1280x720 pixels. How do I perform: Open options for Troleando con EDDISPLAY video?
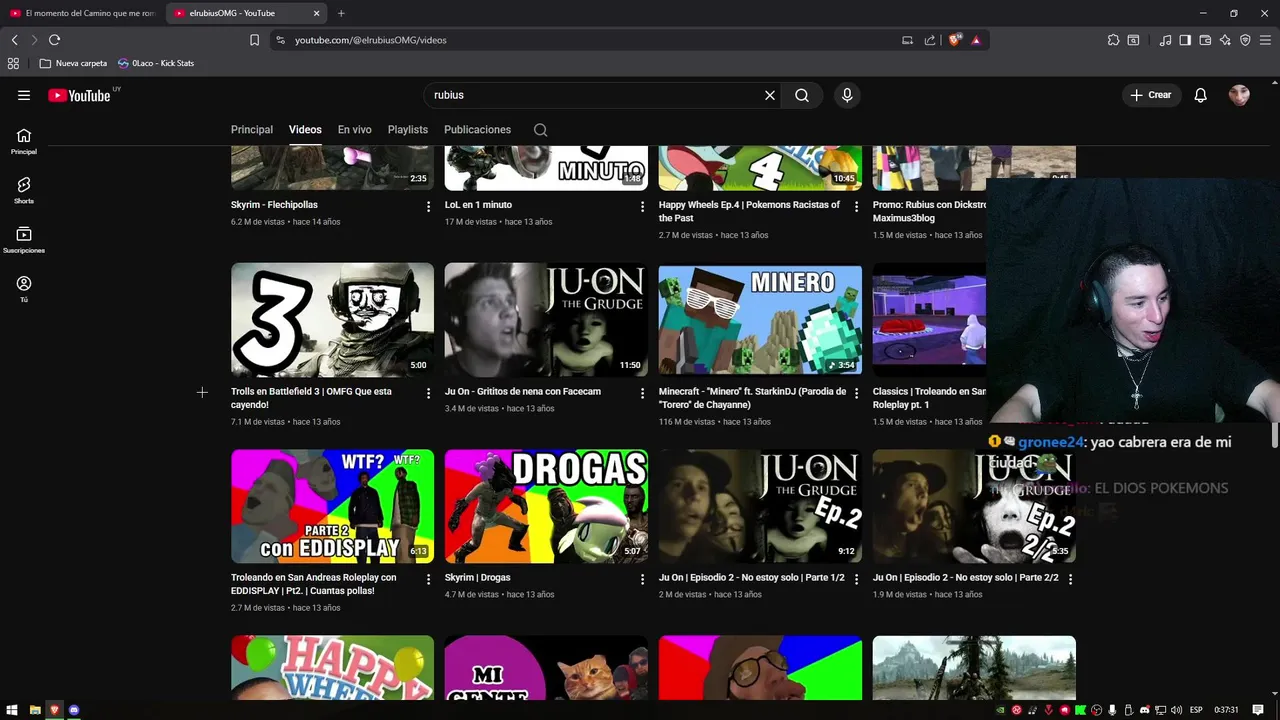click(429, 579)
